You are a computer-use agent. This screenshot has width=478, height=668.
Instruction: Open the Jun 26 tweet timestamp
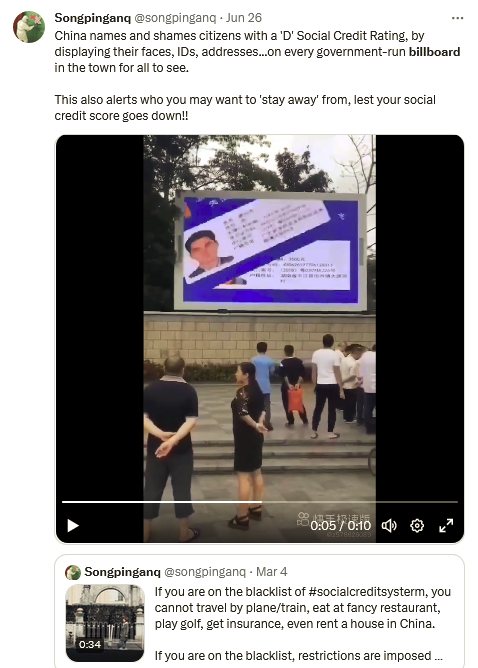click(x=244, y=18)
